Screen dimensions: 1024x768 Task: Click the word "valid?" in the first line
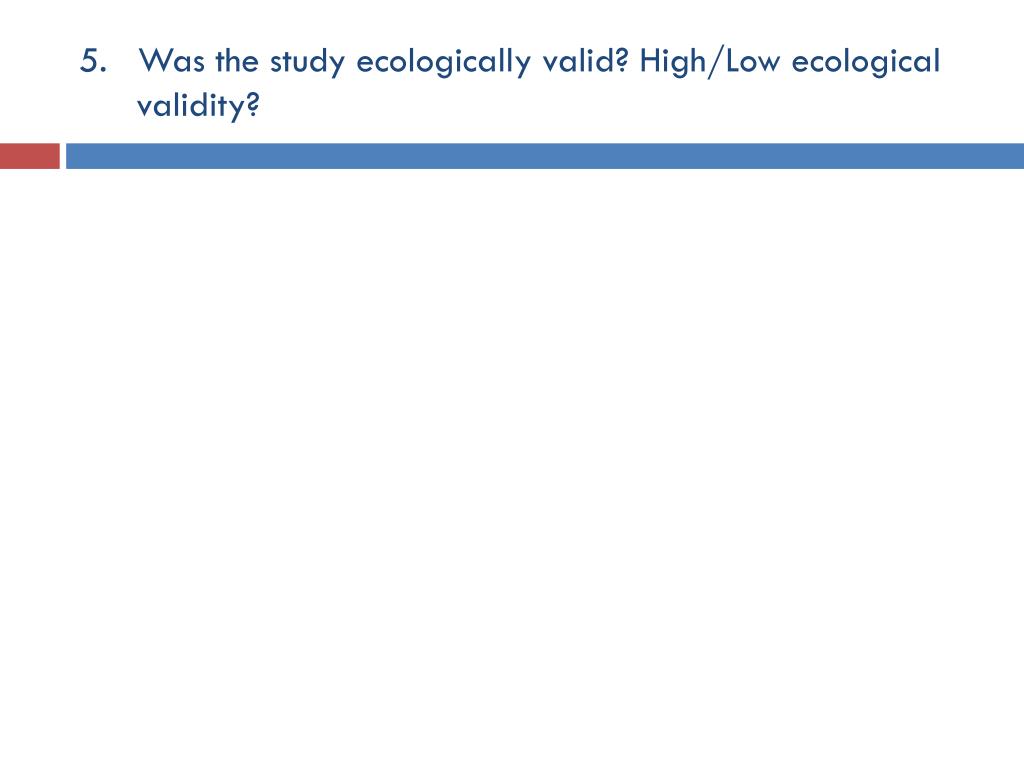[x=585, y=61]
